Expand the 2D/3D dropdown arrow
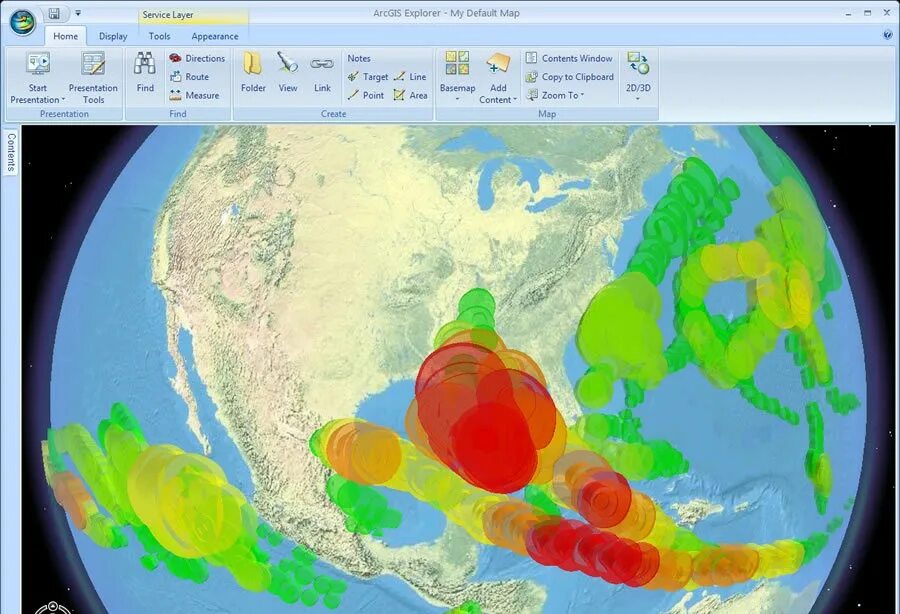This screenshot has height=614, width=900. pyautogui.click(x=638, y=100)
